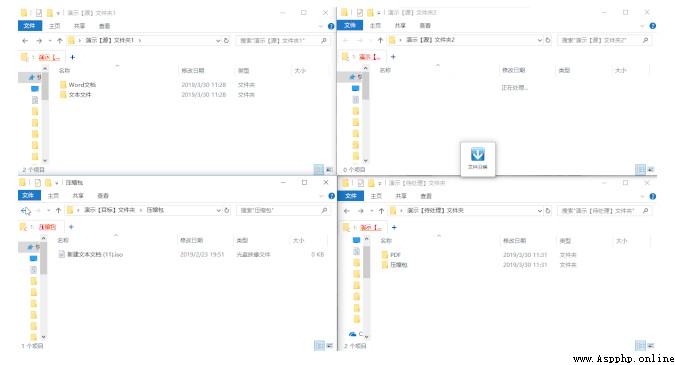Go up one level in top-left window
675x365 pixels.
coord(59,40)
